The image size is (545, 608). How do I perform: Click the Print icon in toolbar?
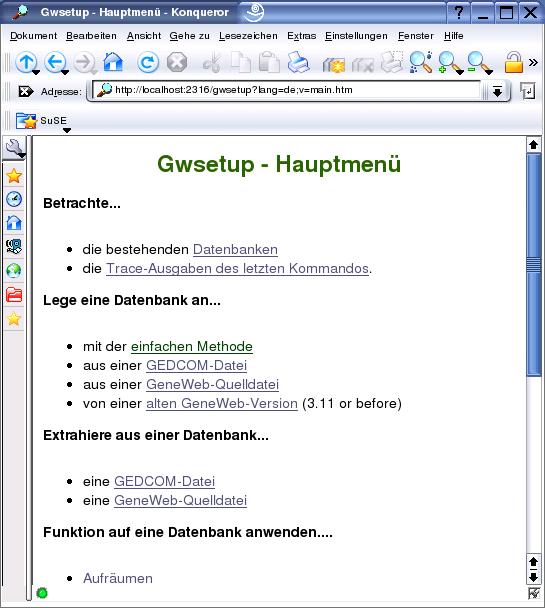[x=298, y=62]
